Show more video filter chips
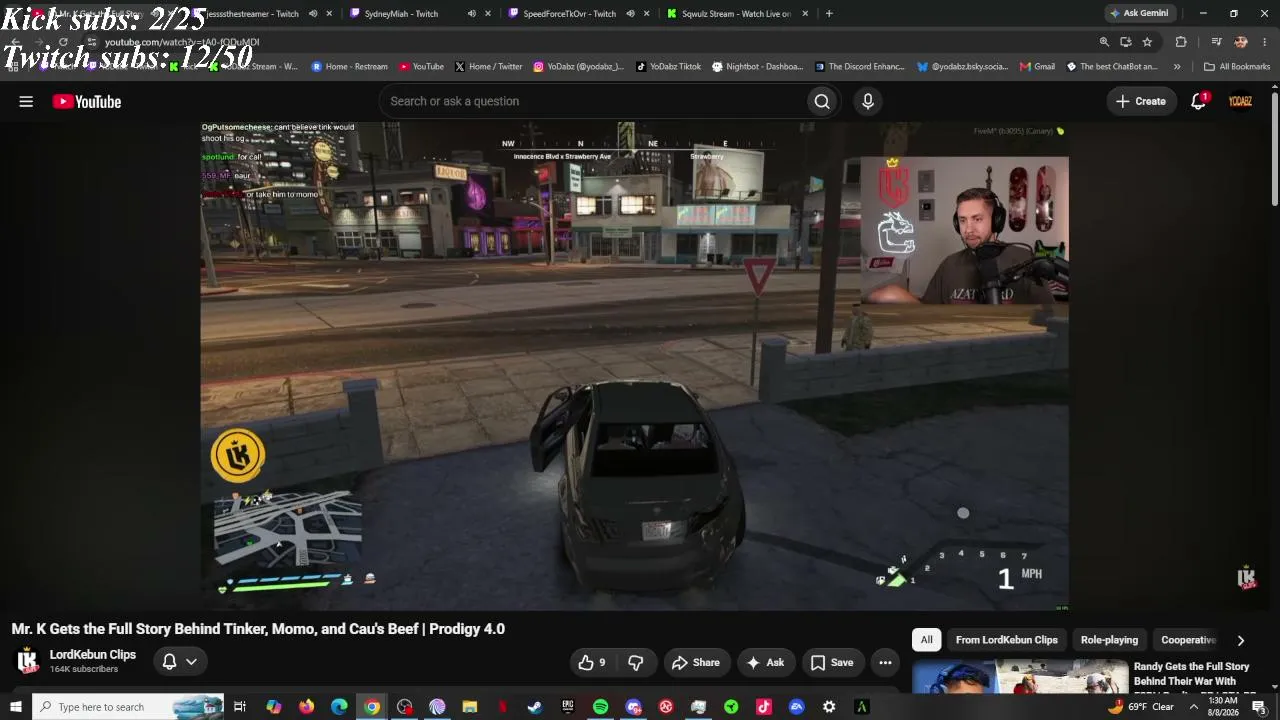Image resolution: width=1280 pixels, height=720 pixels. coord(1241,640)
